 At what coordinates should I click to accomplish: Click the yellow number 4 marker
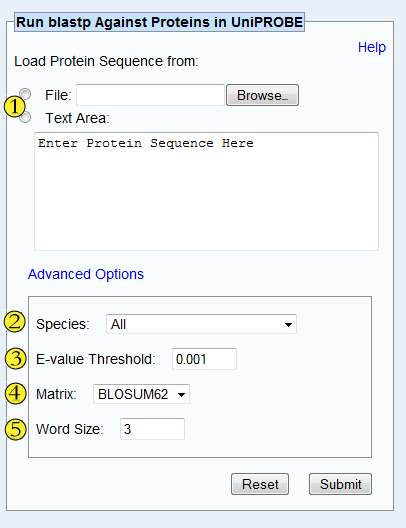15,393
